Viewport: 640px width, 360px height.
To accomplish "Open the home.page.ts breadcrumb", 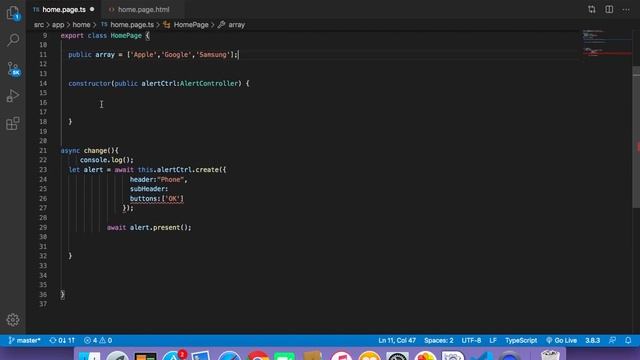I will [132, 25].
